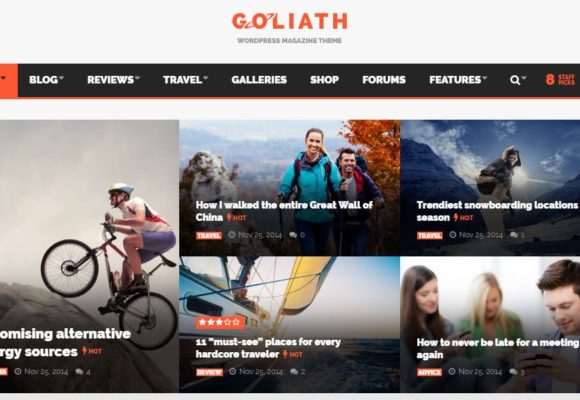Go to the Shop menu item
The image size is (580, 400).
pyautogui.click(x=324, y=80)
